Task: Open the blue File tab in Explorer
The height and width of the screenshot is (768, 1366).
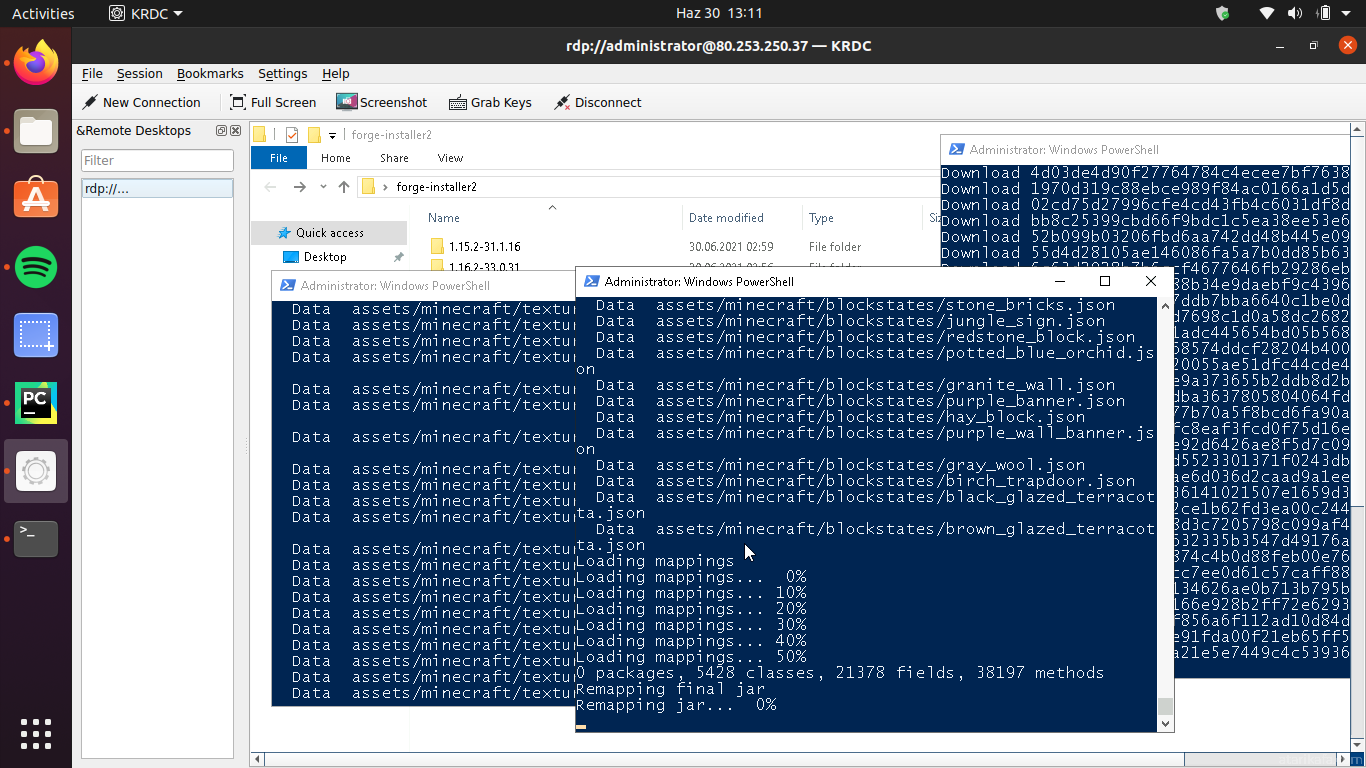Action: point(279,158)
